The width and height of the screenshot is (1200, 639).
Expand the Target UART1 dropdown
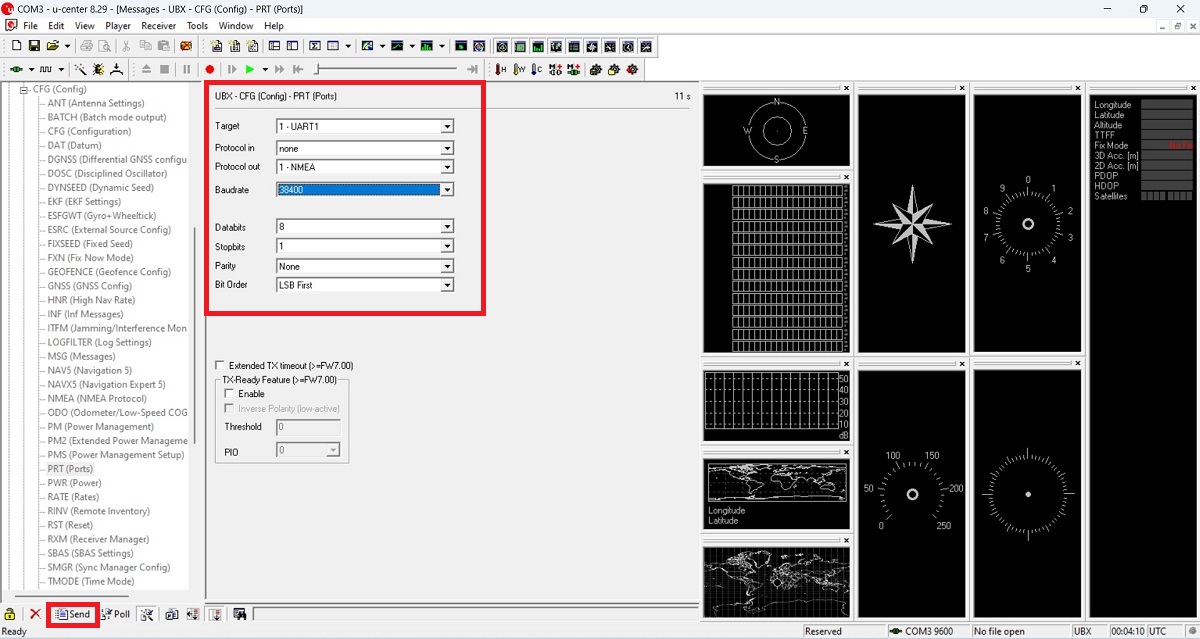(x=447, y=127)
